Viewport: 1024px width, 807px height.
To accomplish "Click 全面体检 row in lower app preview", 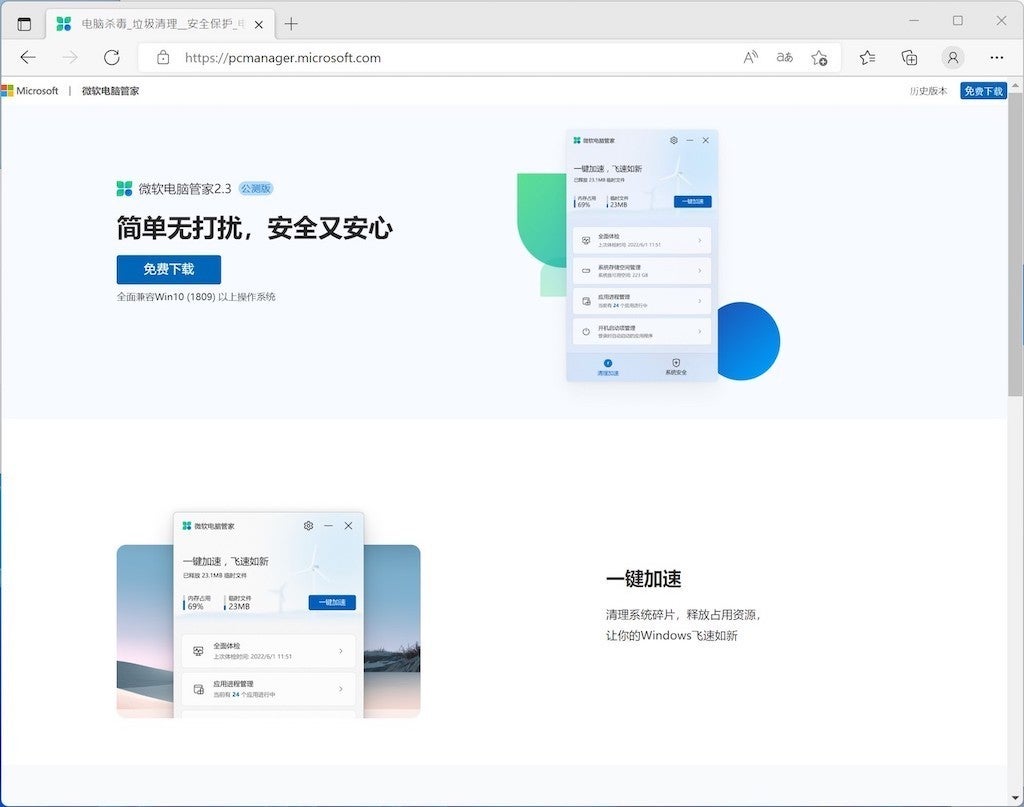I will (268, 651).
